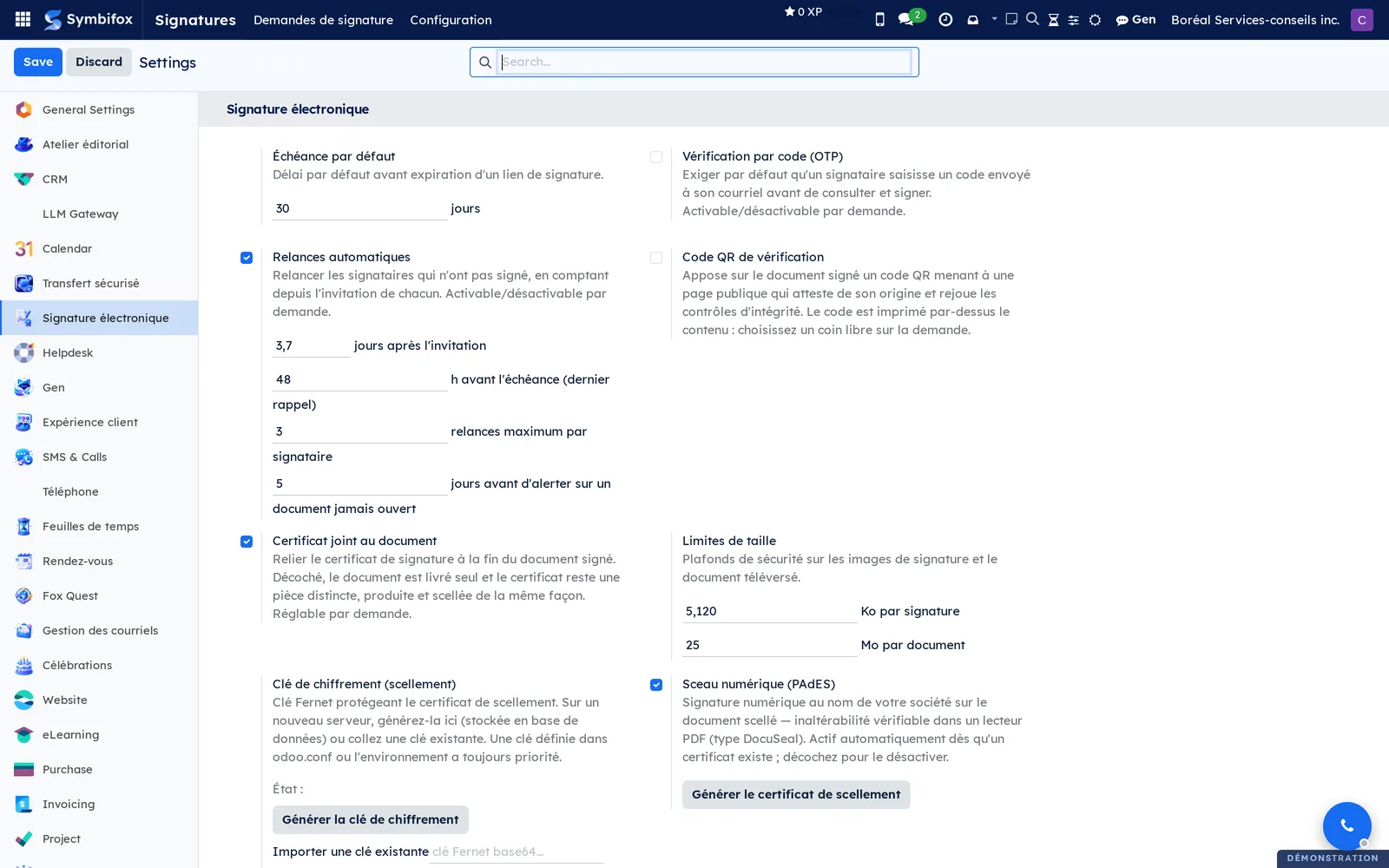Edit jours avant d'alerter field
1389x868 pixels.
[360, 483]
